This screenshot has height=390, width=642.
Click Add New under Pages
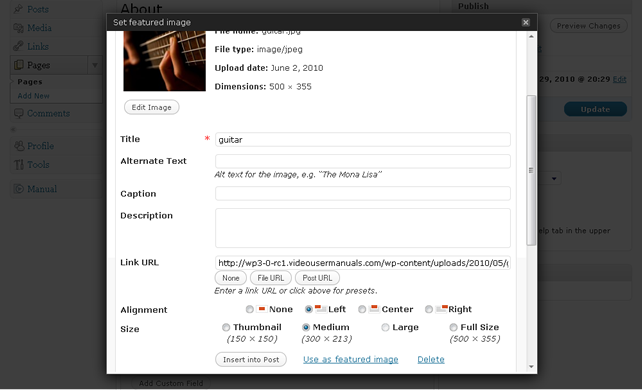point(34,96)
